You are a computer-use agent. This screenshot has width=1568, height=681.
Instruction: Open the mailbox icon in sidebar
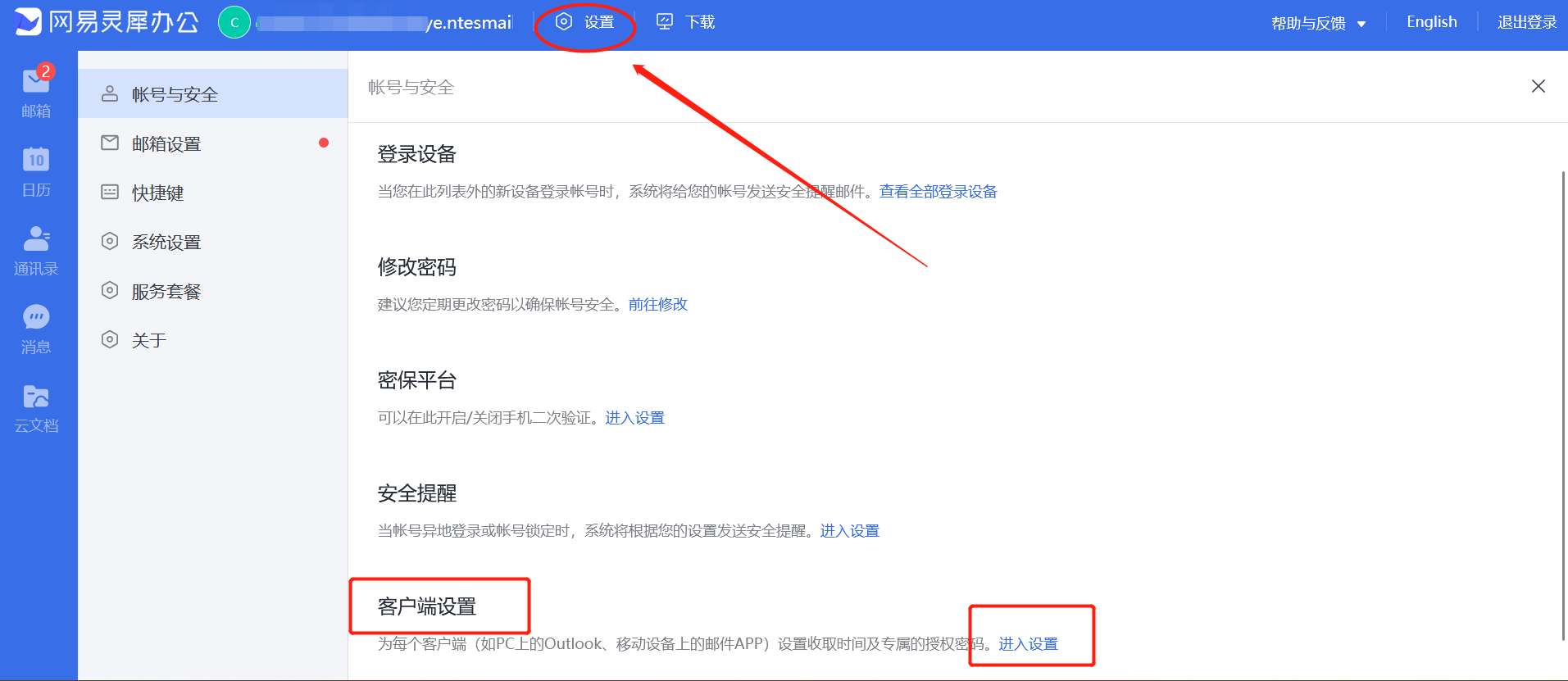pyautogui.click(x=36, y=82)
